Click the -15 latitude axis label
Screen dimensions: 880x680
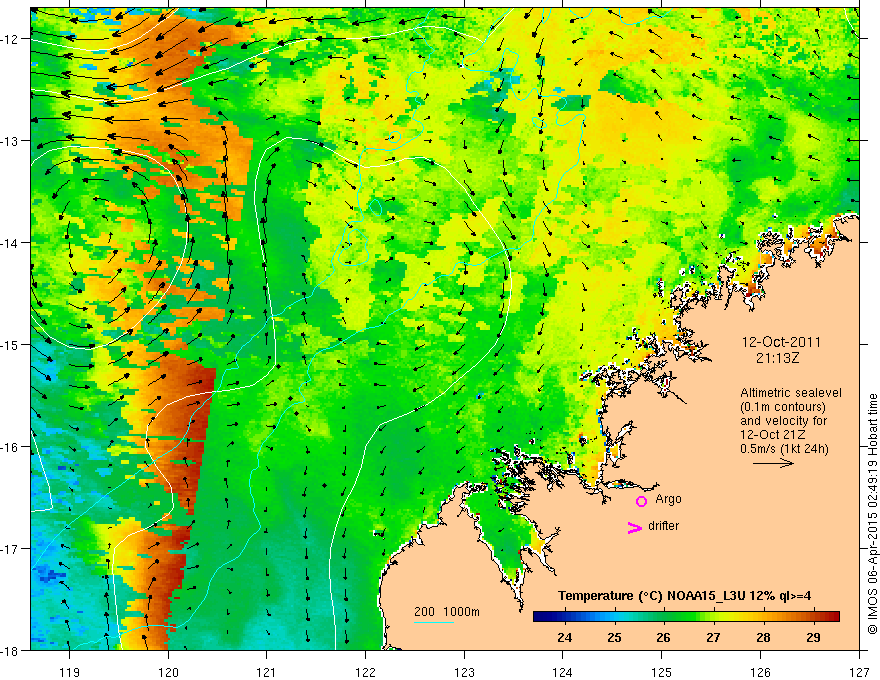point(10,344)
